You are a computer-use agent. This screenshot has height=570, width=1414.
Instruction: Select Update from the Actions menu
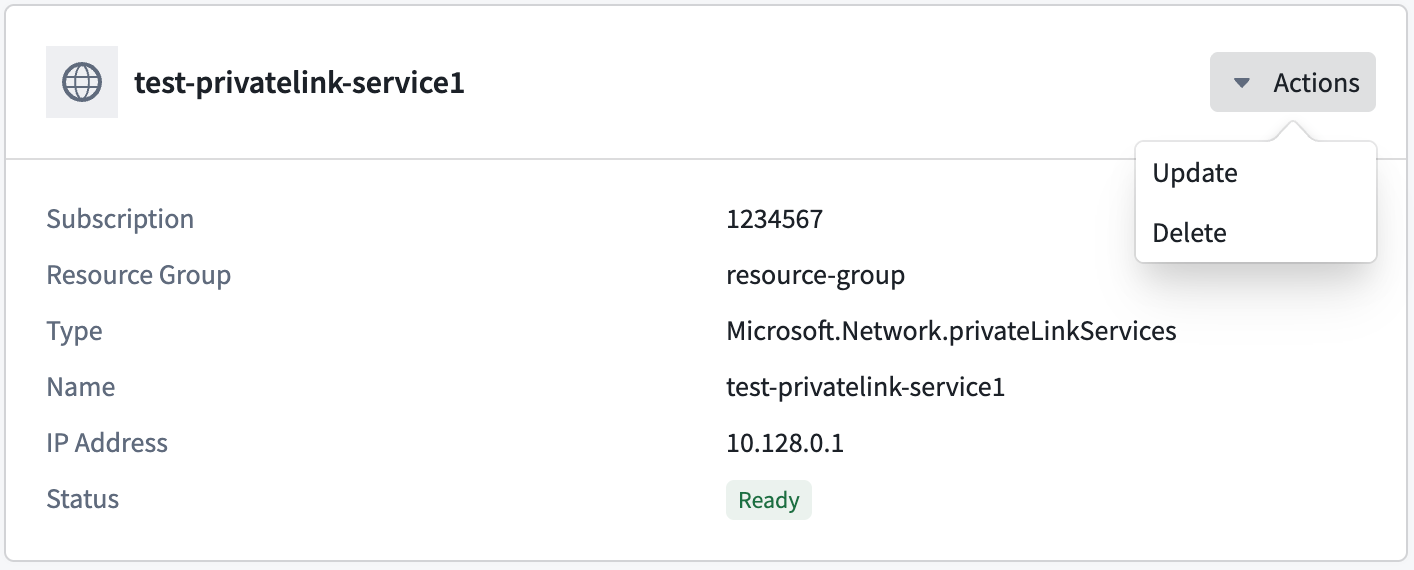coord(1195,173)
